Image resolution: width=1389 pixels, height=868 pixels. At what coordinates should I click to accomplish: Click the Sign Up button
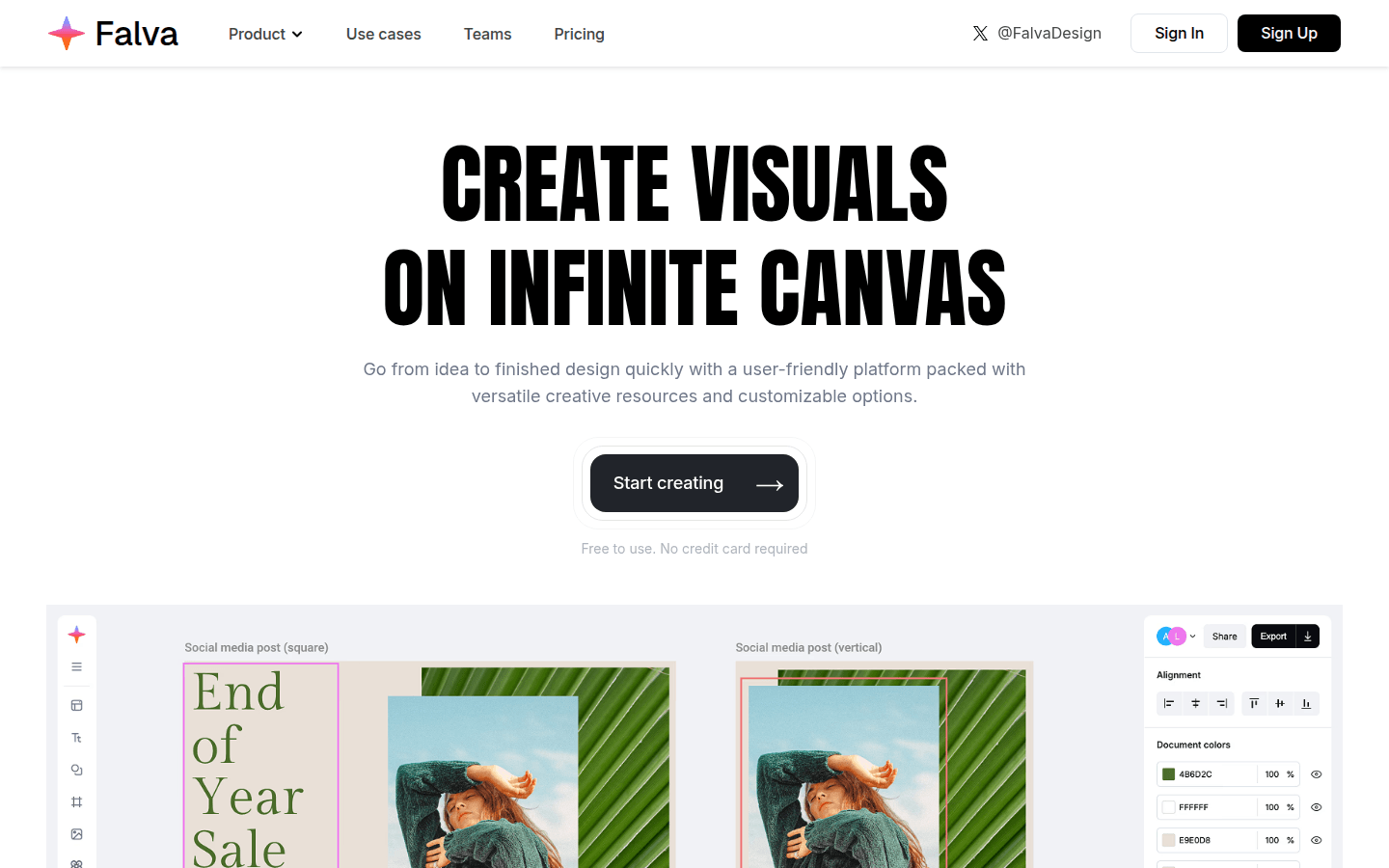1289,33
